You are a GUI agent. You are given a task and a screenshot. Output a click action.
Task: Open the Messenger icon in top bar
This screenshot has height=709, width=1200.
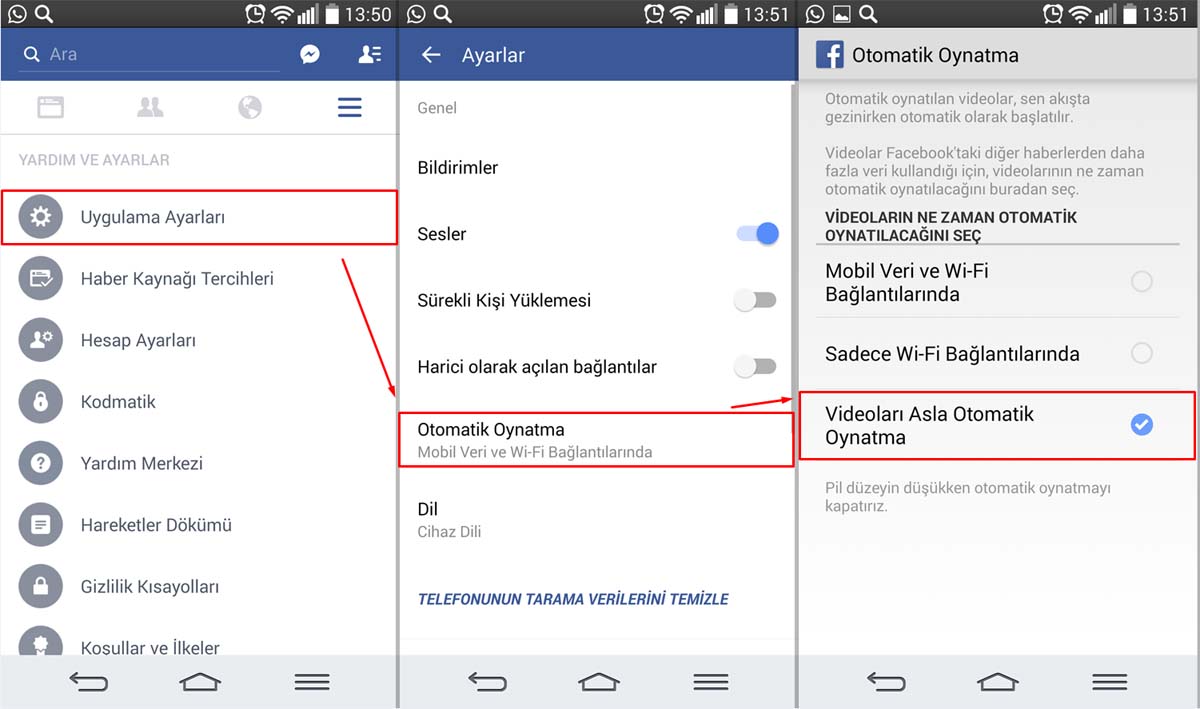coord(310,55)
